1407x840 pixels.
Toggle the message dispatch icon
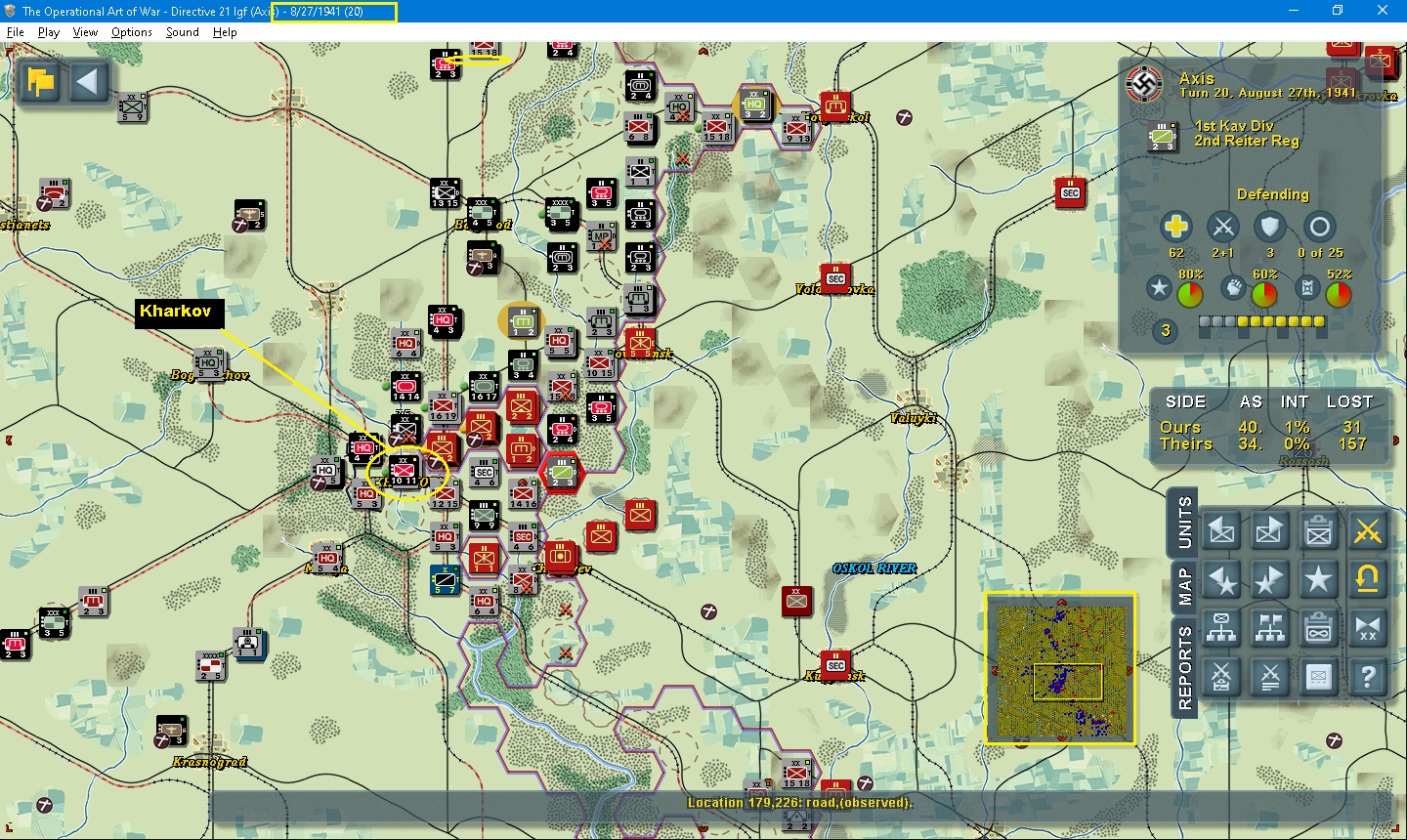point(1319,677)
